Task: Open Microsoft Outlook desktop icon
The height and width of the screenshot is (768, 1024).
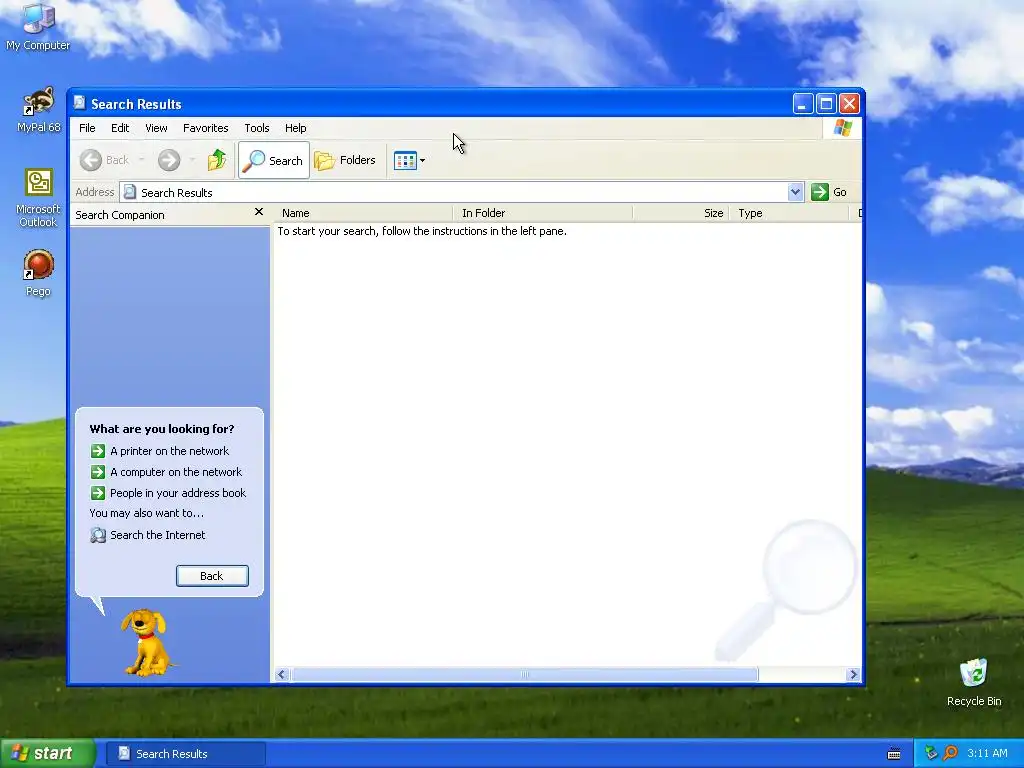Action: 38,198
